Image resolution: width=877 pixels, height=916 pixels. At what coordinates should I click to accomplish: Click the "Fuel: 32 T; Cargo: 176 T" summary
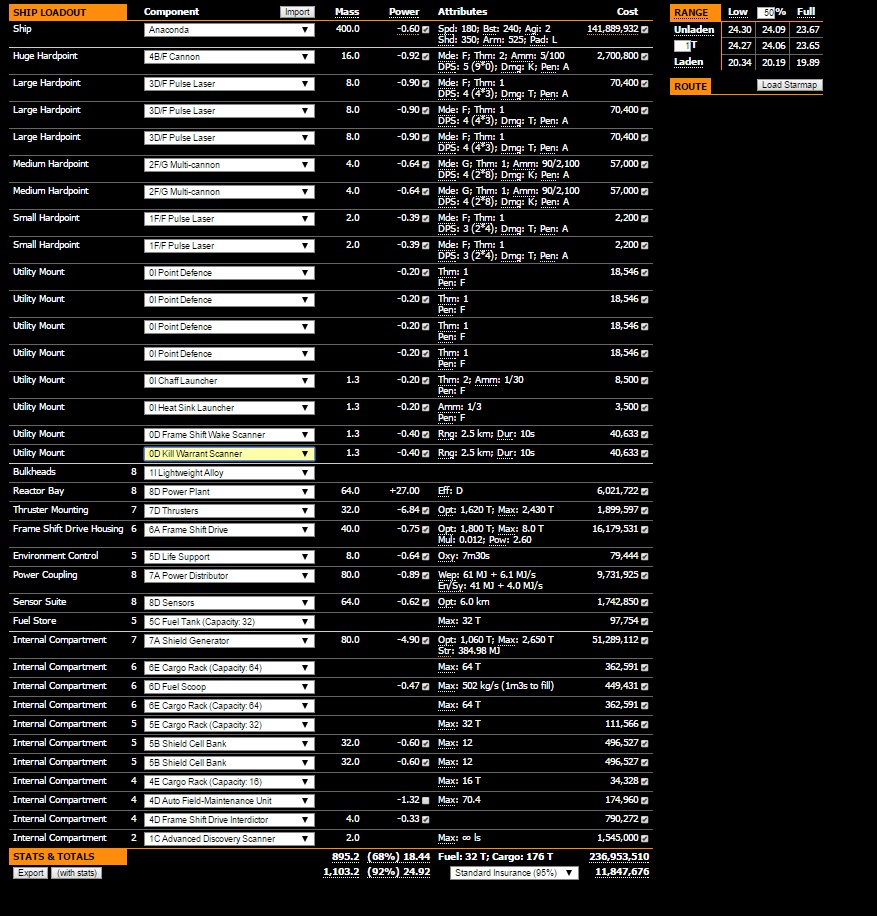495,857
